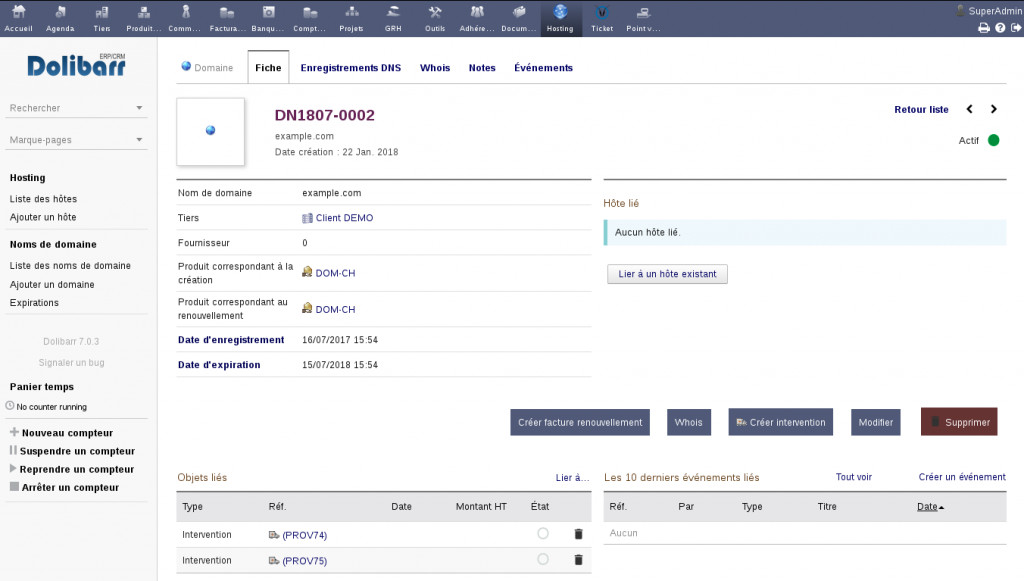The image size is (1024, 581).
Task: Click the Créer facture renouvellement button
Action: pos(580,422)
